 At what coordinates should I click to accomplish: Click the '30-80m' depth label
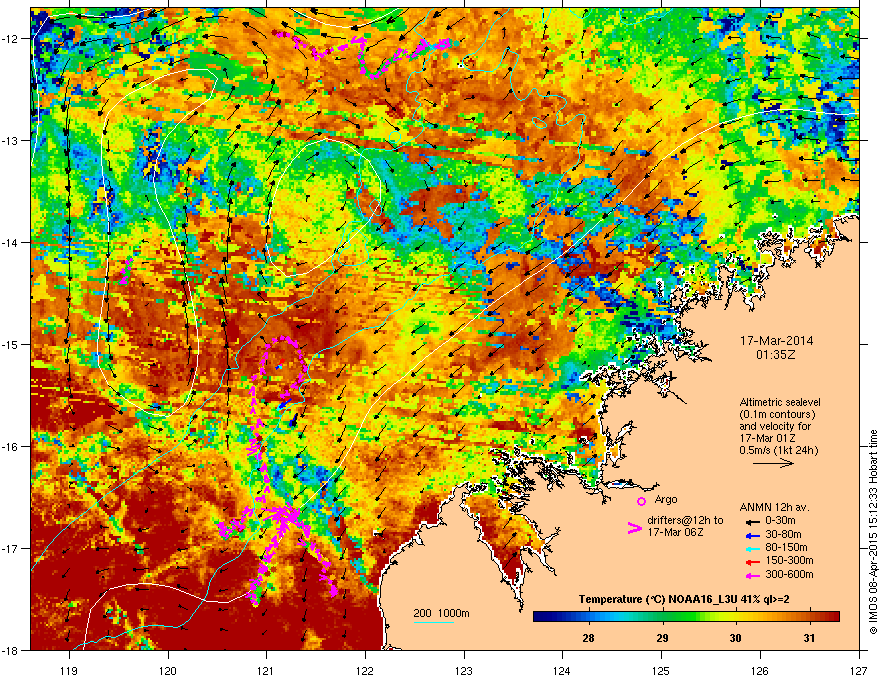point(783,534)
